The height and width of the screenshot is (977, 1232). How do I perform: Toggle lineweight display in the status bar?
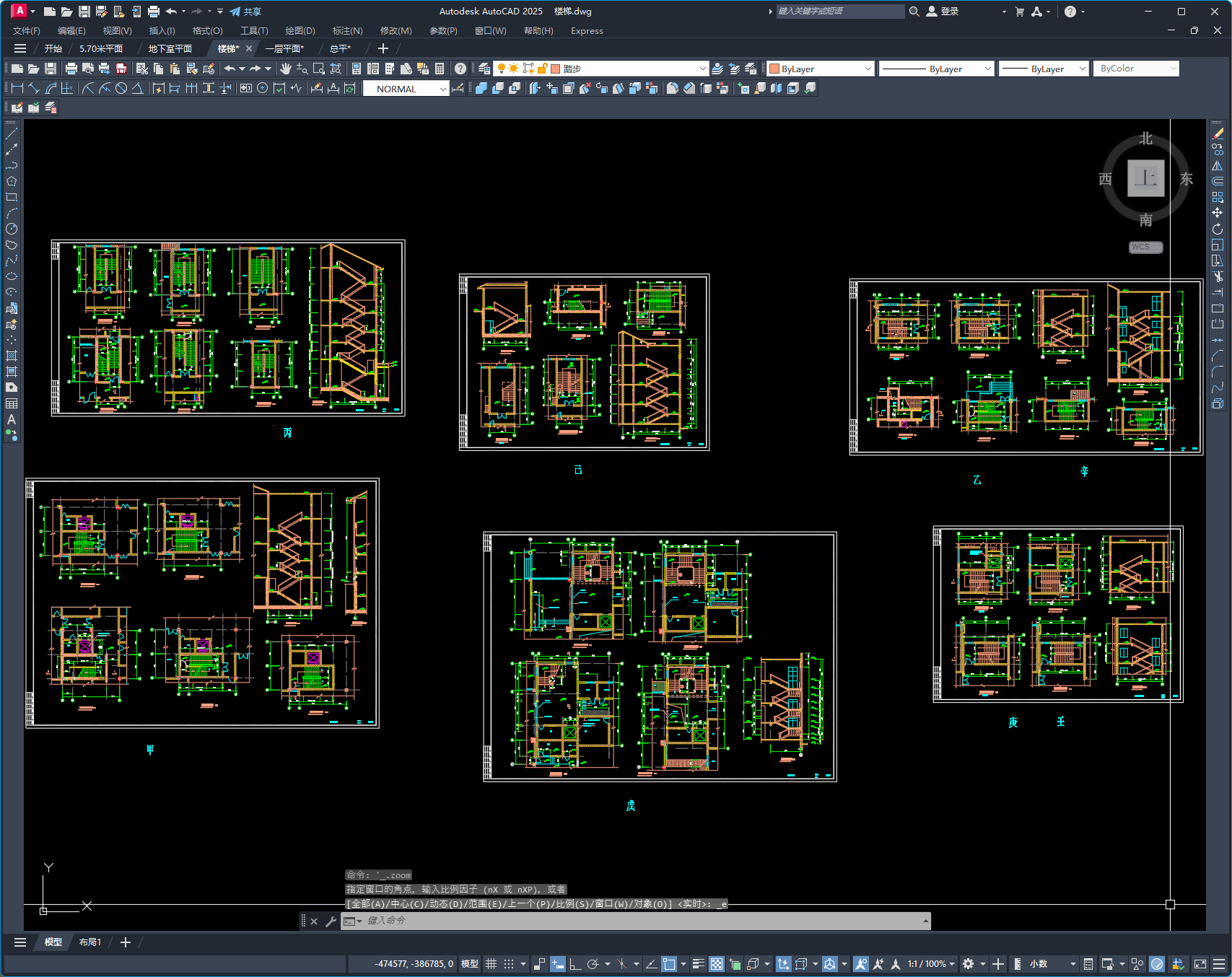(698, 964)
